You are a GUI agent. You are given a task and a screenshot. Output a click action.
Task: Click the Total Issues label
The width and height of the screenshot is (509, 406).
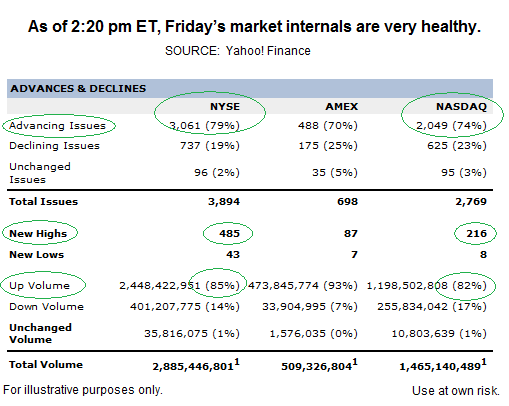(x=43, y=201)
